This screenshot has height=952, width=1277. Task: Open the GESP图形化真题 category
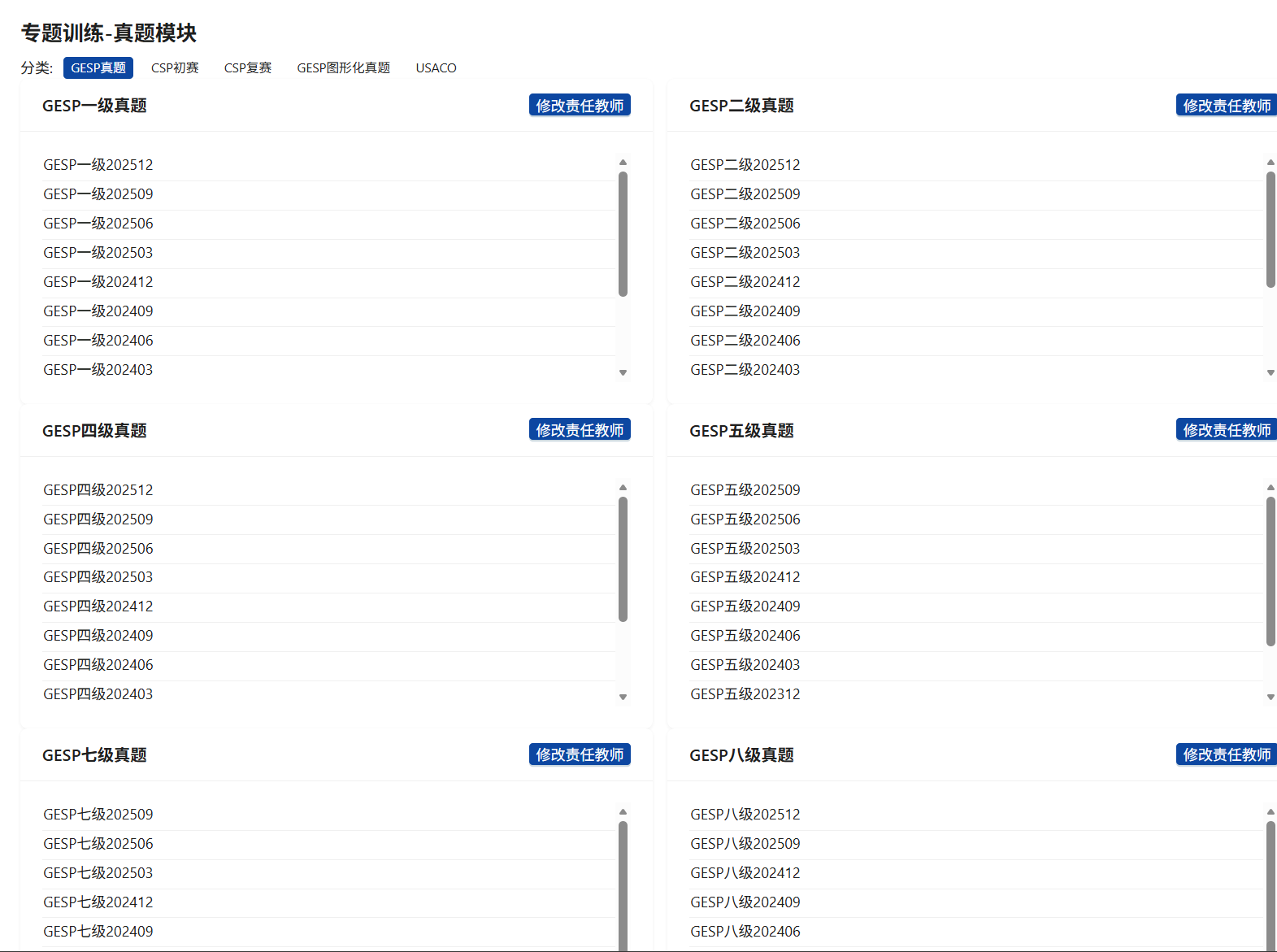tap(343, 67)
